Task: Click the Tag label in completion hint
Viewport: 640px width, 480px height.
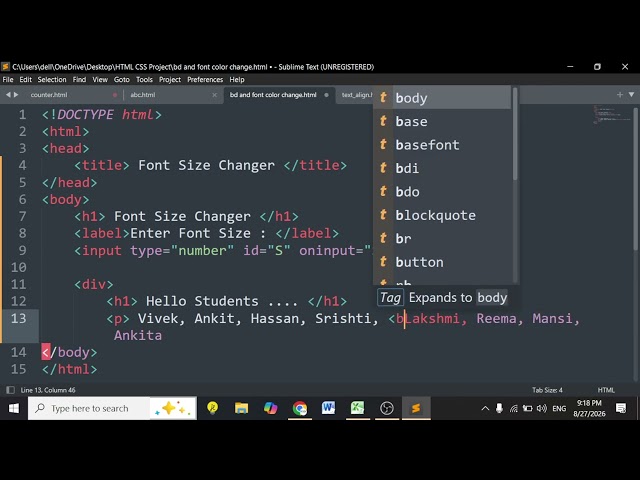Action: [x=390, y=298]
